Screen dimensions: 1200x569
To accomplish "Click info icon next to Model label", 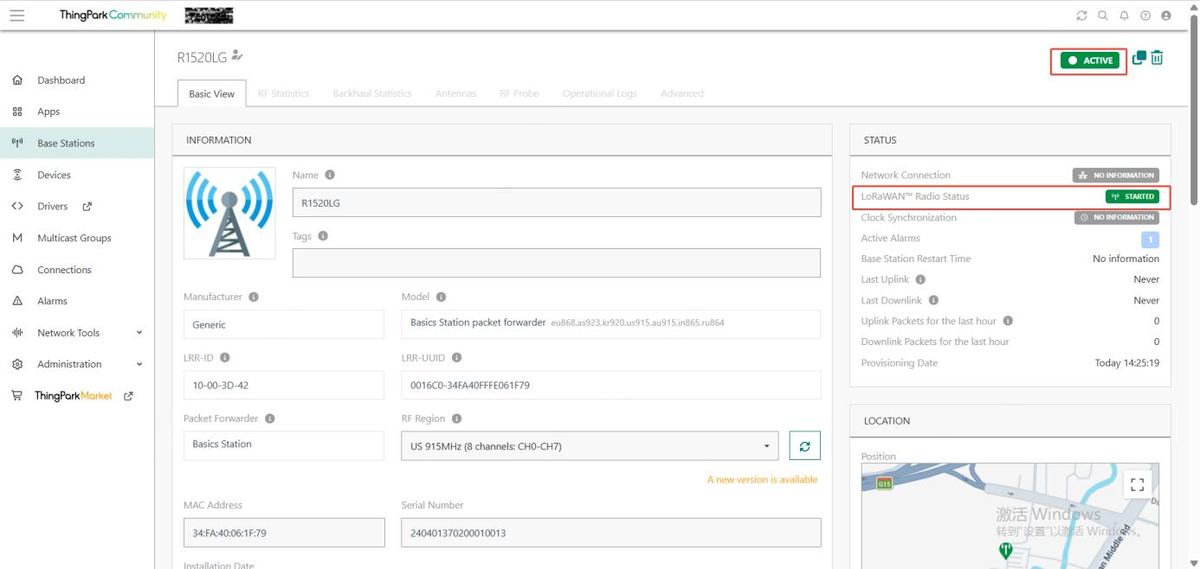I will 441,297.
